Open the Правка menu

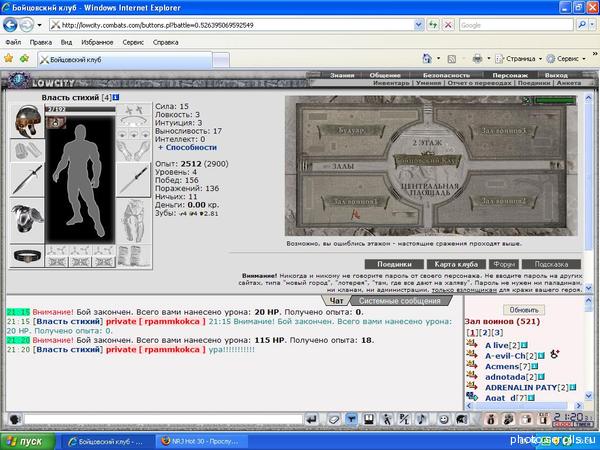point(41,42)
